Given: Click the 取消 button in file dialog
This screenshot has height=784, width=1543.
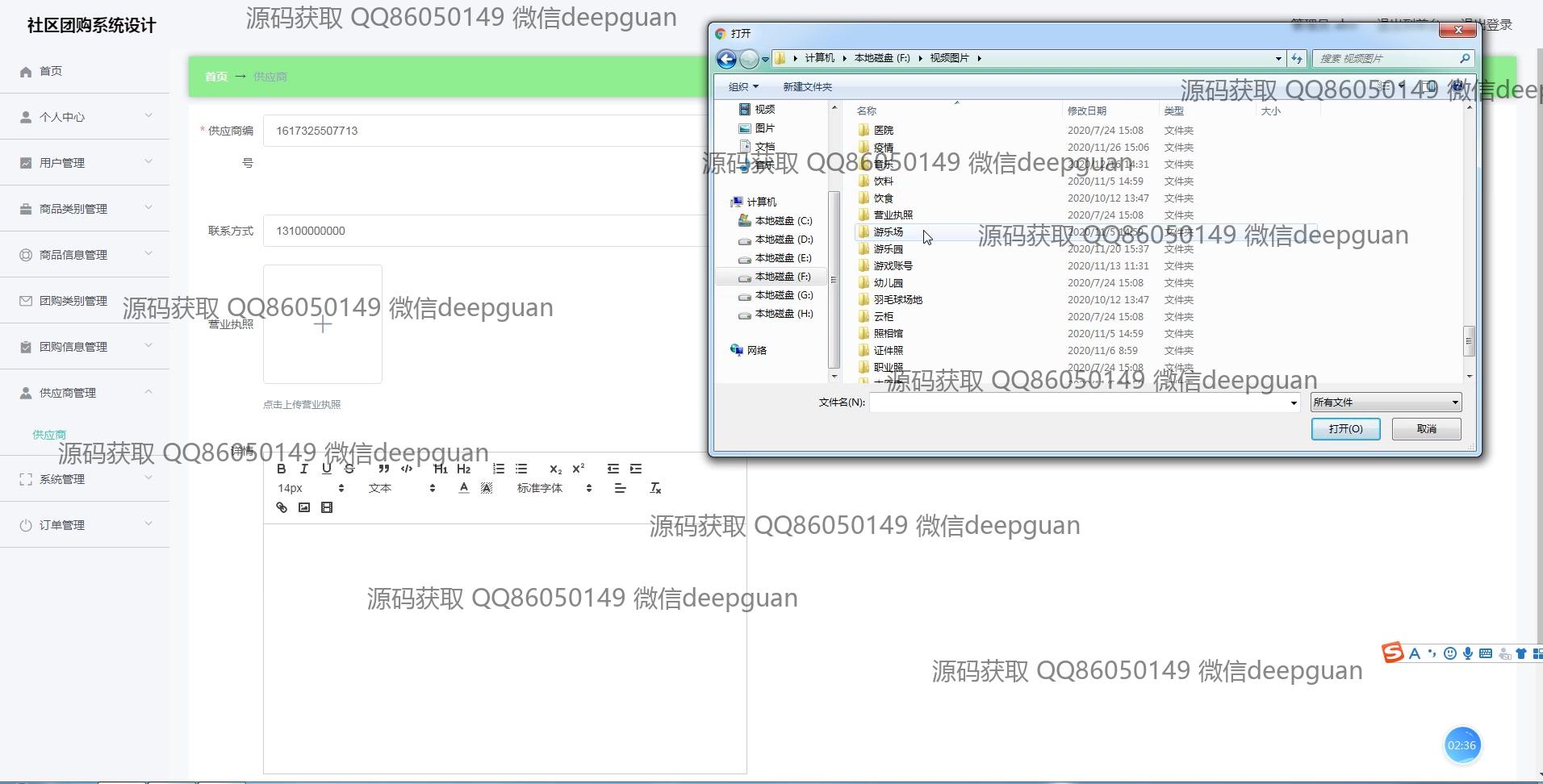Looking at the screenshot, I should click(1427, 429).
